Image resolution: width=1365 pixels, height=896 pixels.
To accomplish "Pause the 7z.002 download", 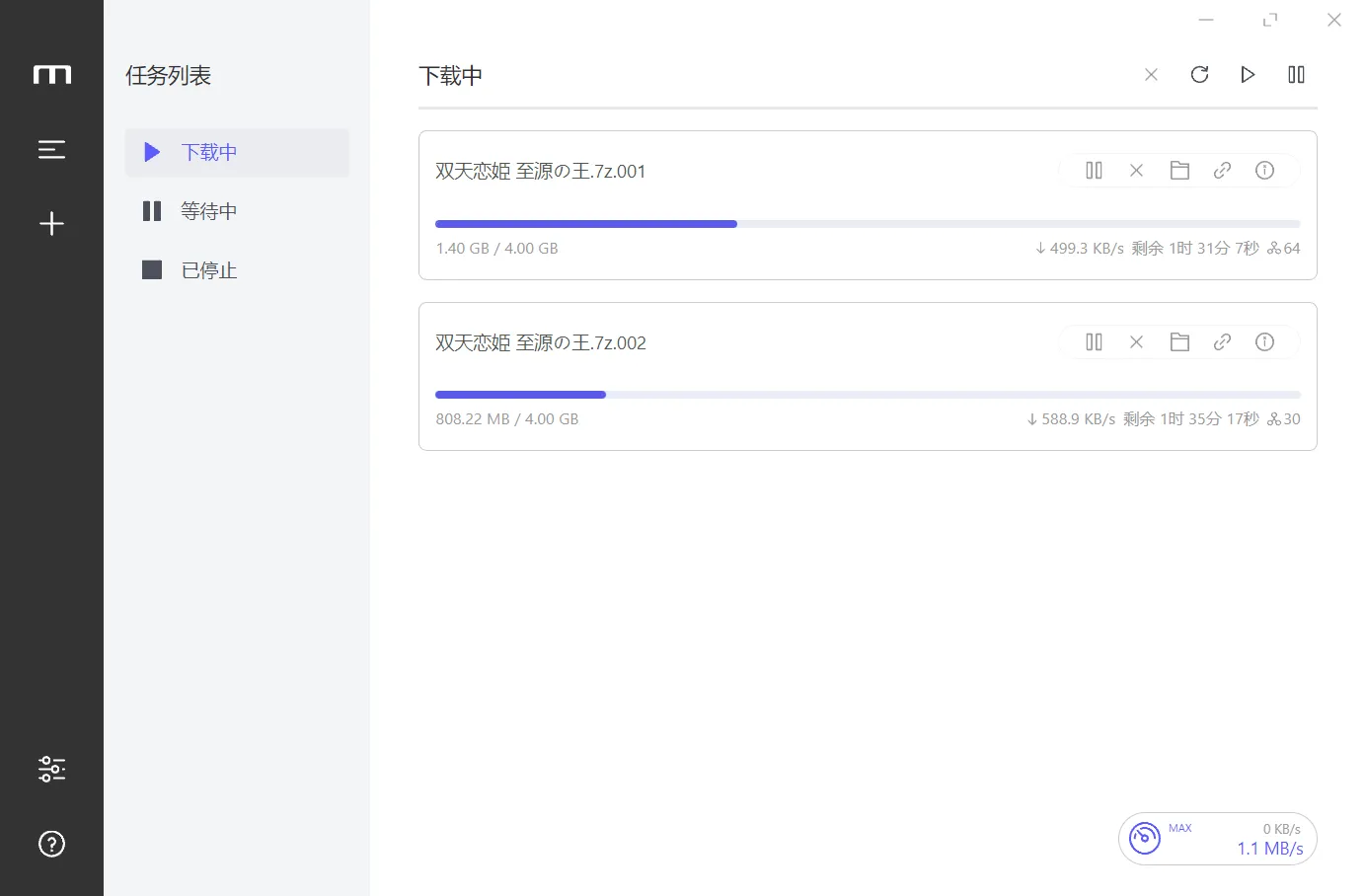I will tap(1094, 342).
